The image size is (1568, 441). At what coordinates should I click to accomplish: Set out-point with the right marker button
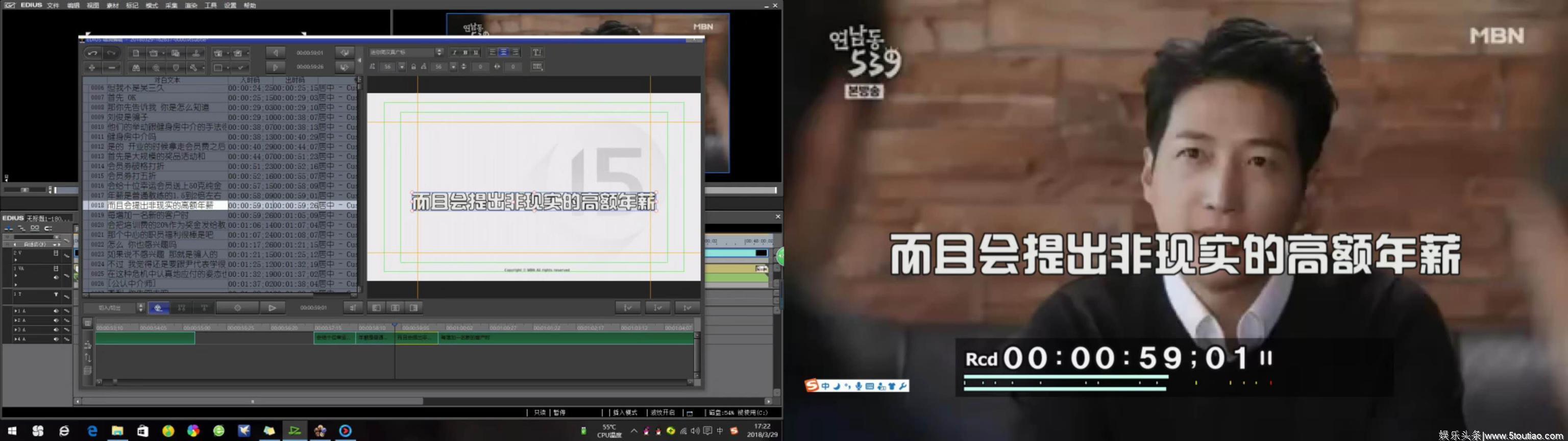click(275, 67)
